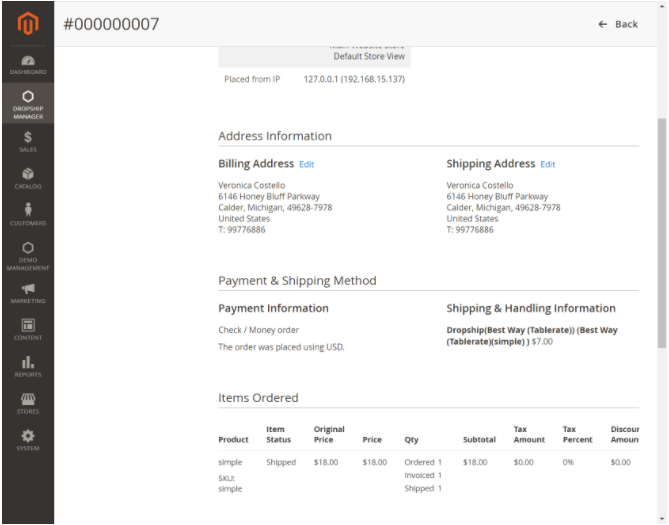This screenshot has width=669, height=525.
Task: Click the vertical page scrollbar
Action: pyautogui.click(x=661, y=233)
